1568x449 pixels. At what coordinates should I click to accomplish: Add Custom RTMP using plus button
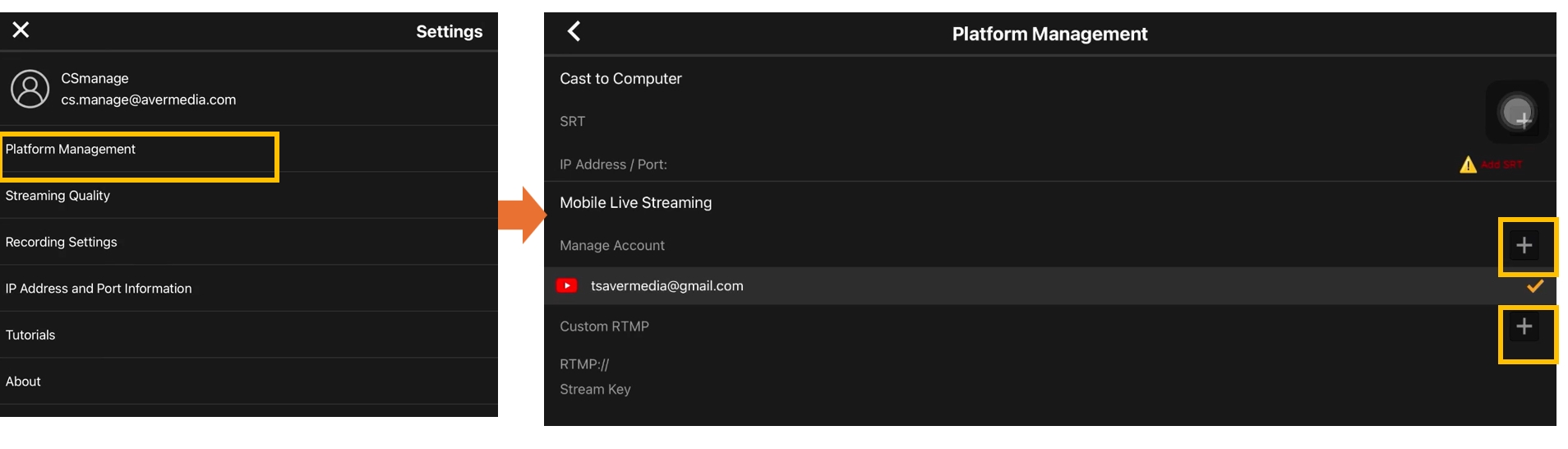1524,327
